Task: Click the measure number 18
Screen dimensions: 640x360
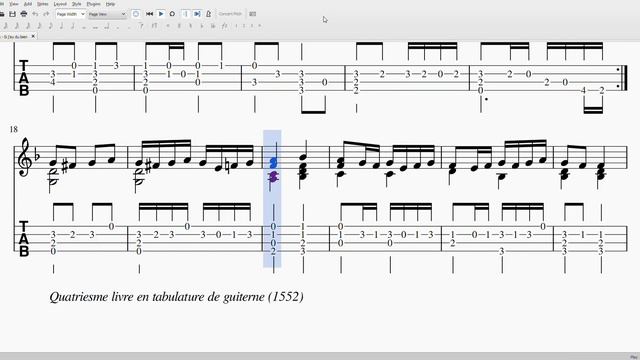Action: coord(13,129)
